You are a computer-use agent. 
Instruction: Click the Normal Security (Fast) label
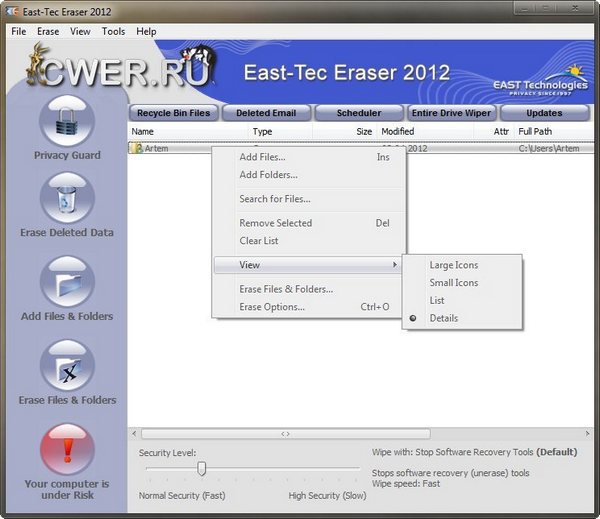pos(182,495)
